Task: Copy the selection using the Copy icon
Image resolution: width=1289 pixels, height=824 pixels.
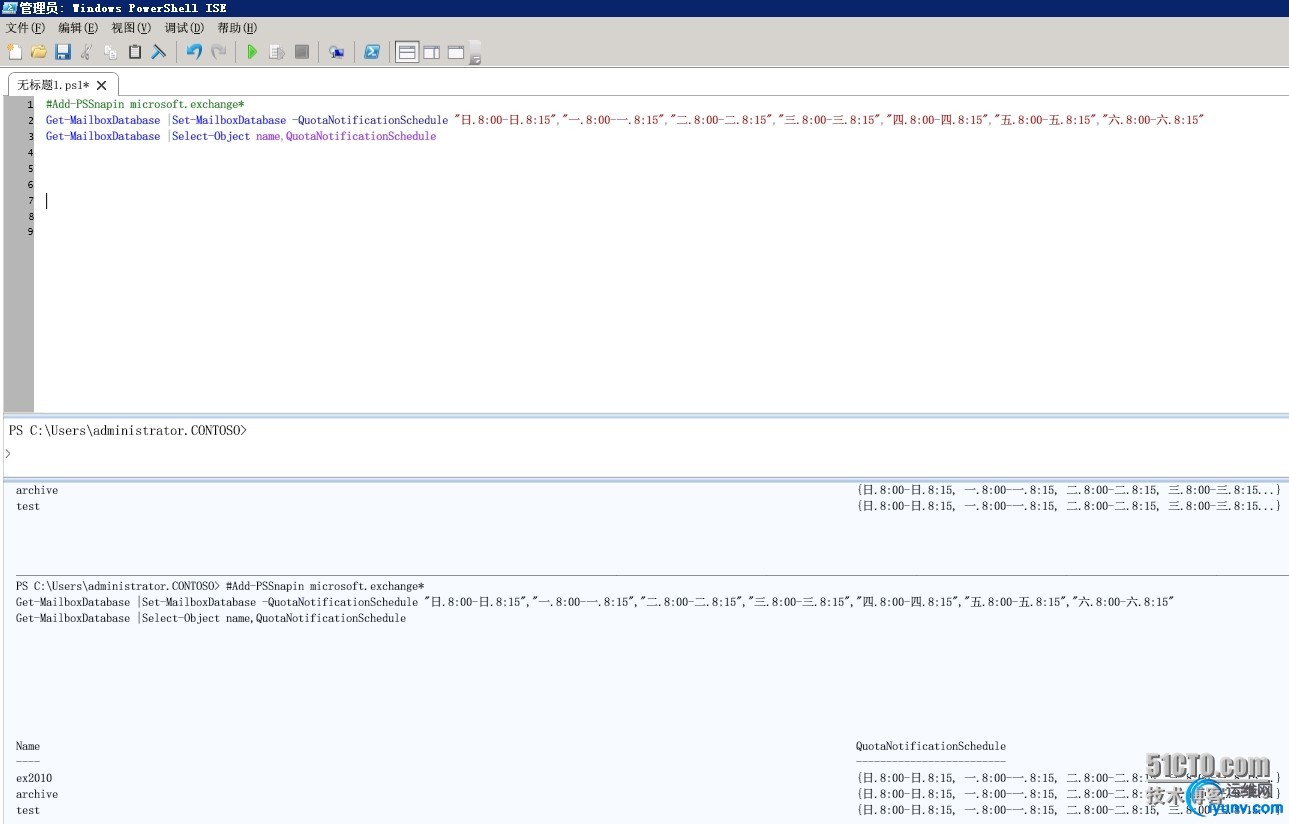Action: [111, 52]
